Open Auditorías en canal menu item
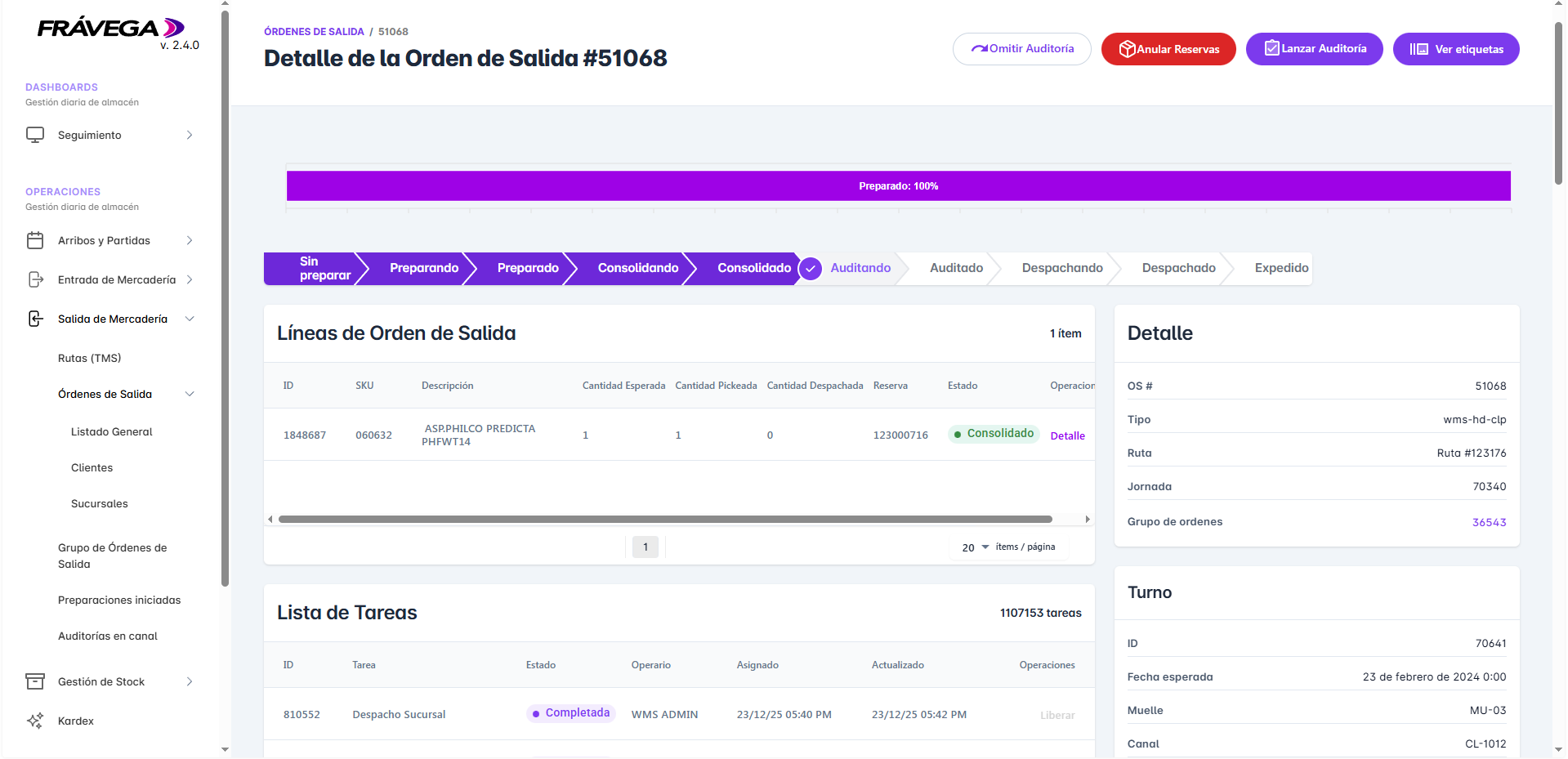Viewport: 1568px width, 759px height. tap(108, 636)
